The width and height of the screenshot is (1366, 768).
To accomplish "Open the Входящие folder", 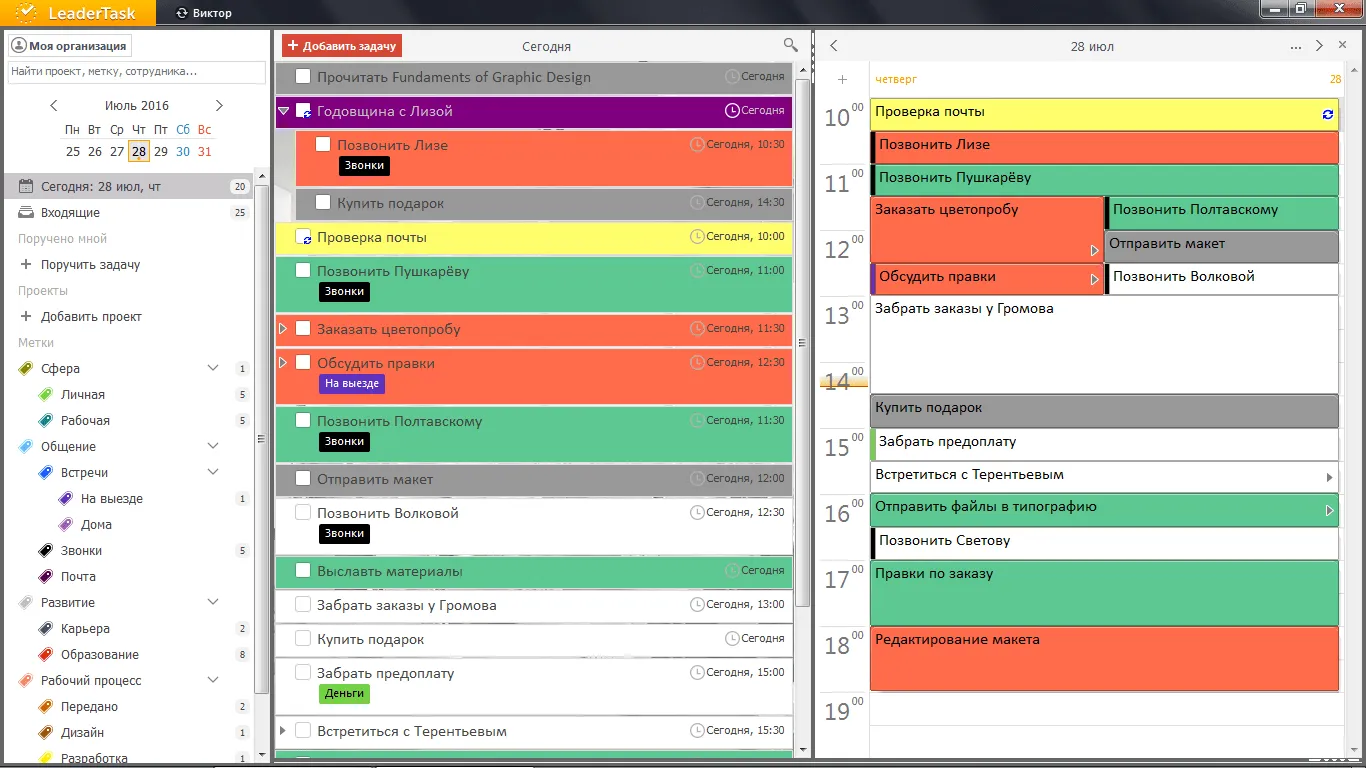I will pos(70,213).
